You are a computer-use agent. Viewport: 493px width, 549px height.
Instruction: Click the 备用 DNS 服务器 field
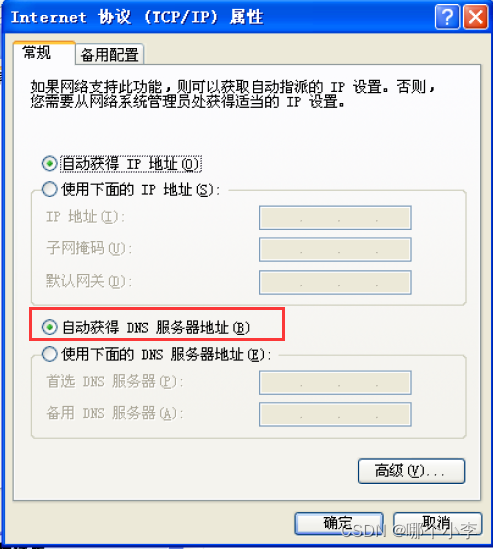click(x=335, y=415)
